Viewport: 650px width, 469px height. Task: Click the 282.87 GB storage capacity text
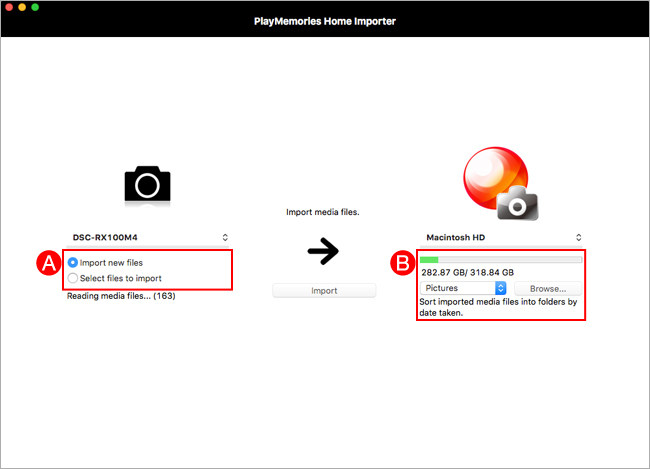[x=467, y=272]
